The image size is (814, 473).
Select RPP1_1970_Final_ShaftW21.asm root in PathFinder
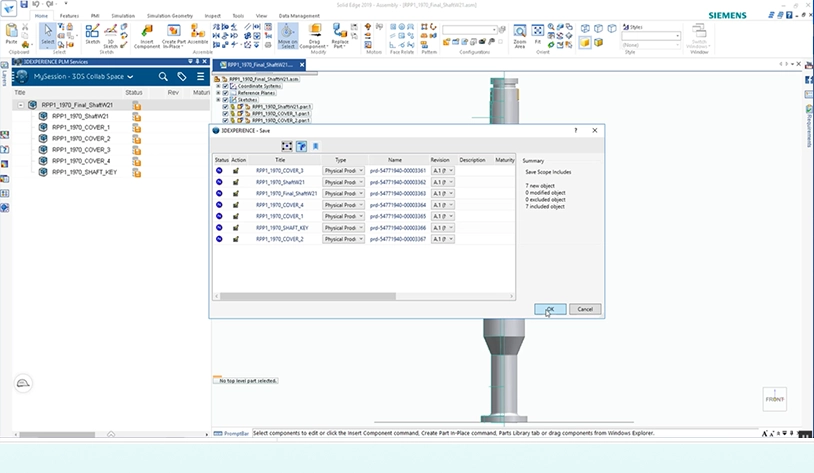point(264,79)
